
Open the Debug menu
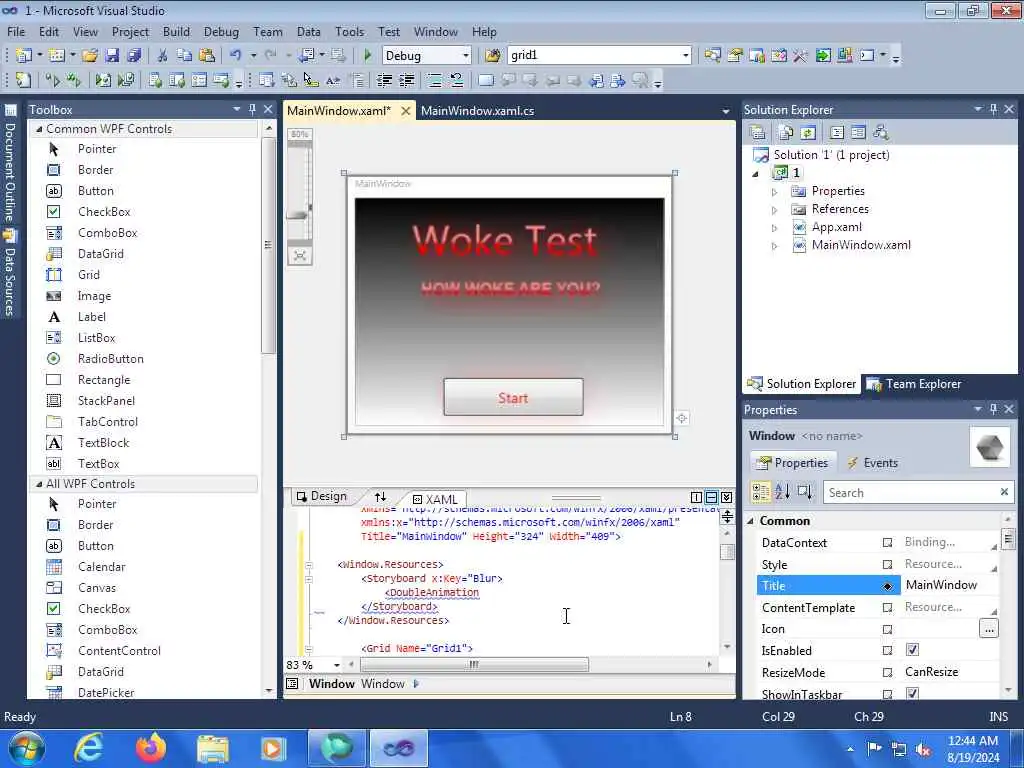tap(221, 31)
